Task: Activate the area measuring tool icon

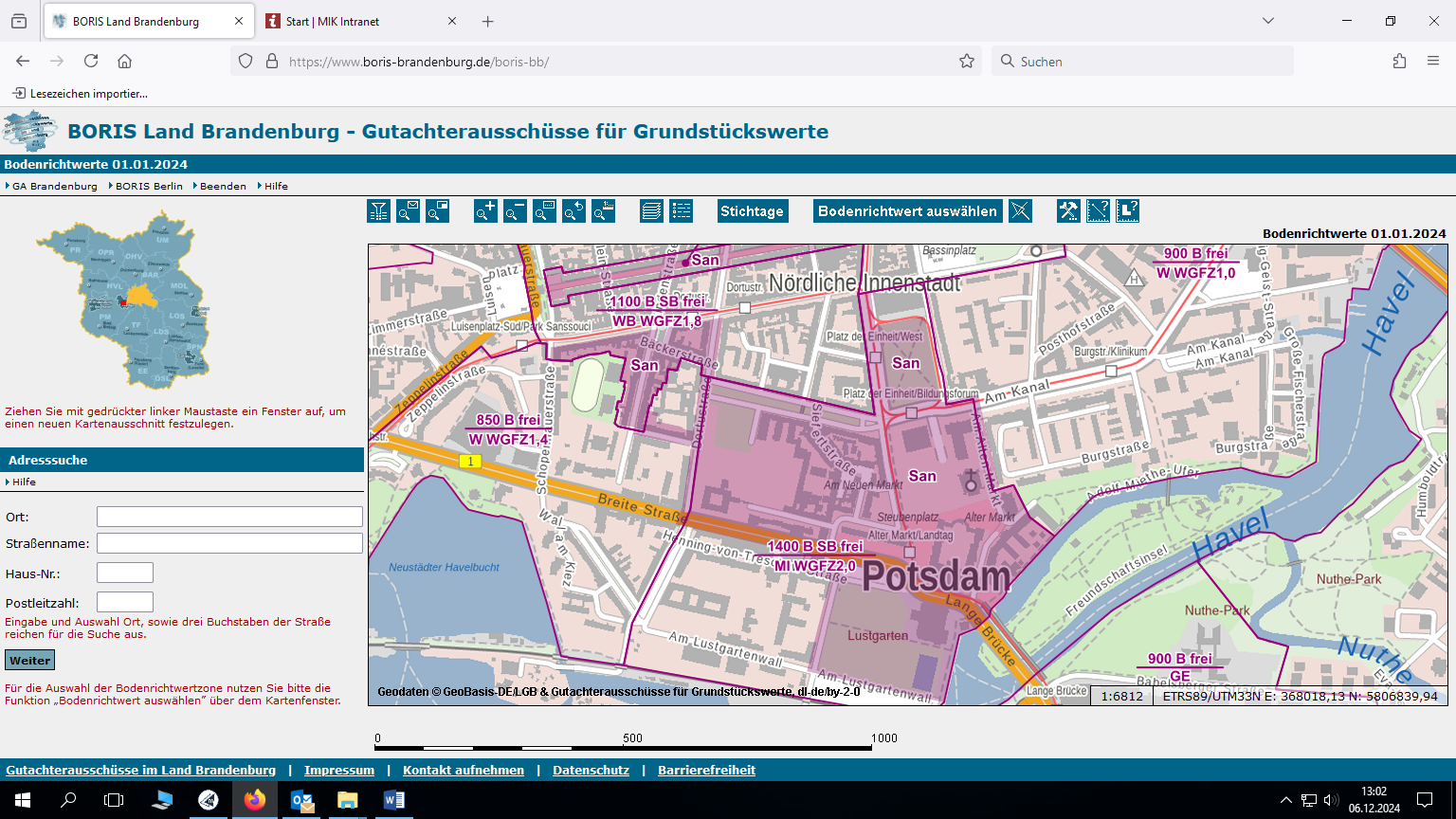Action: (x=1127, y=210)
